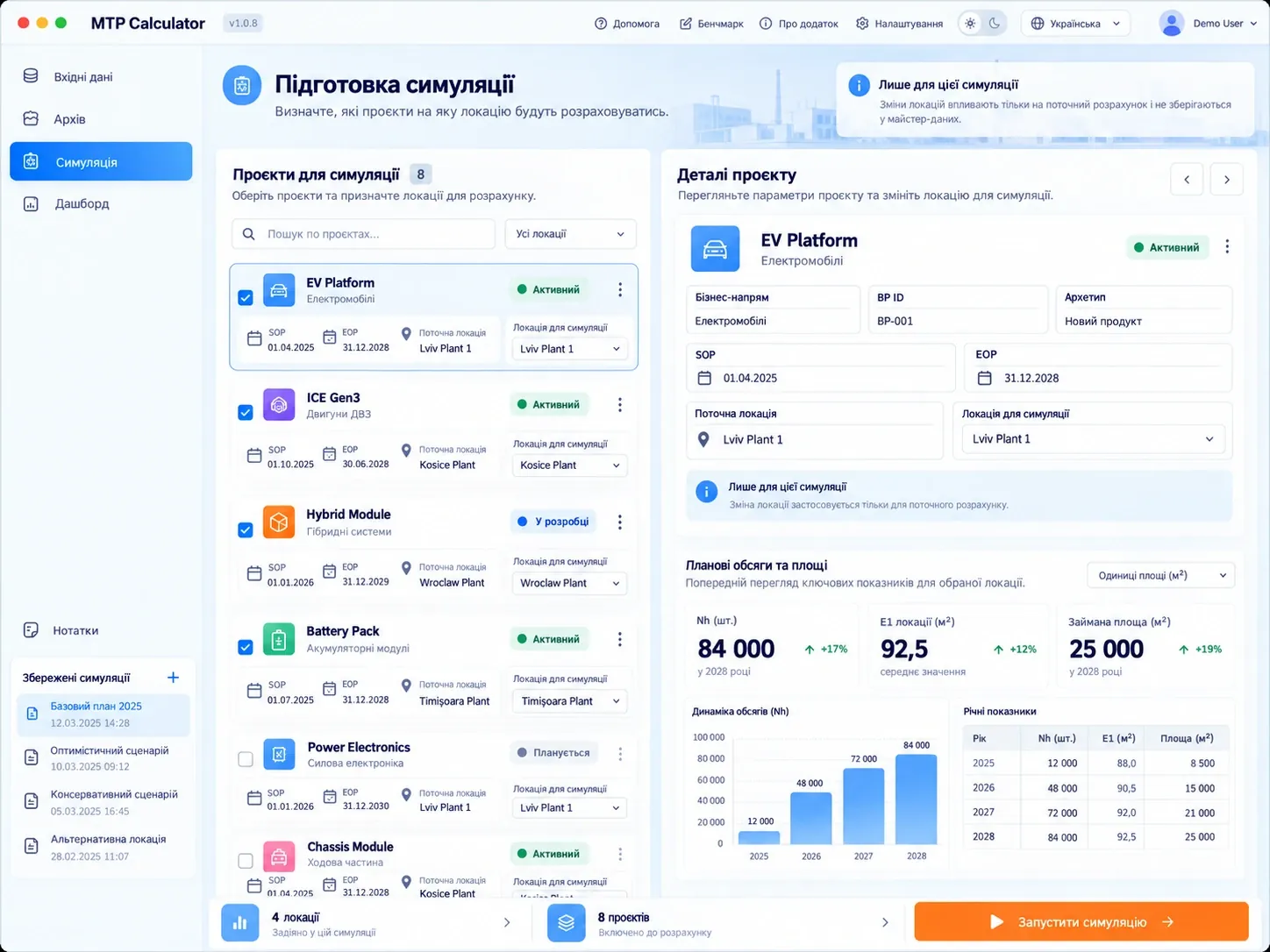Click the Battery Pack green battery icon

279,639
